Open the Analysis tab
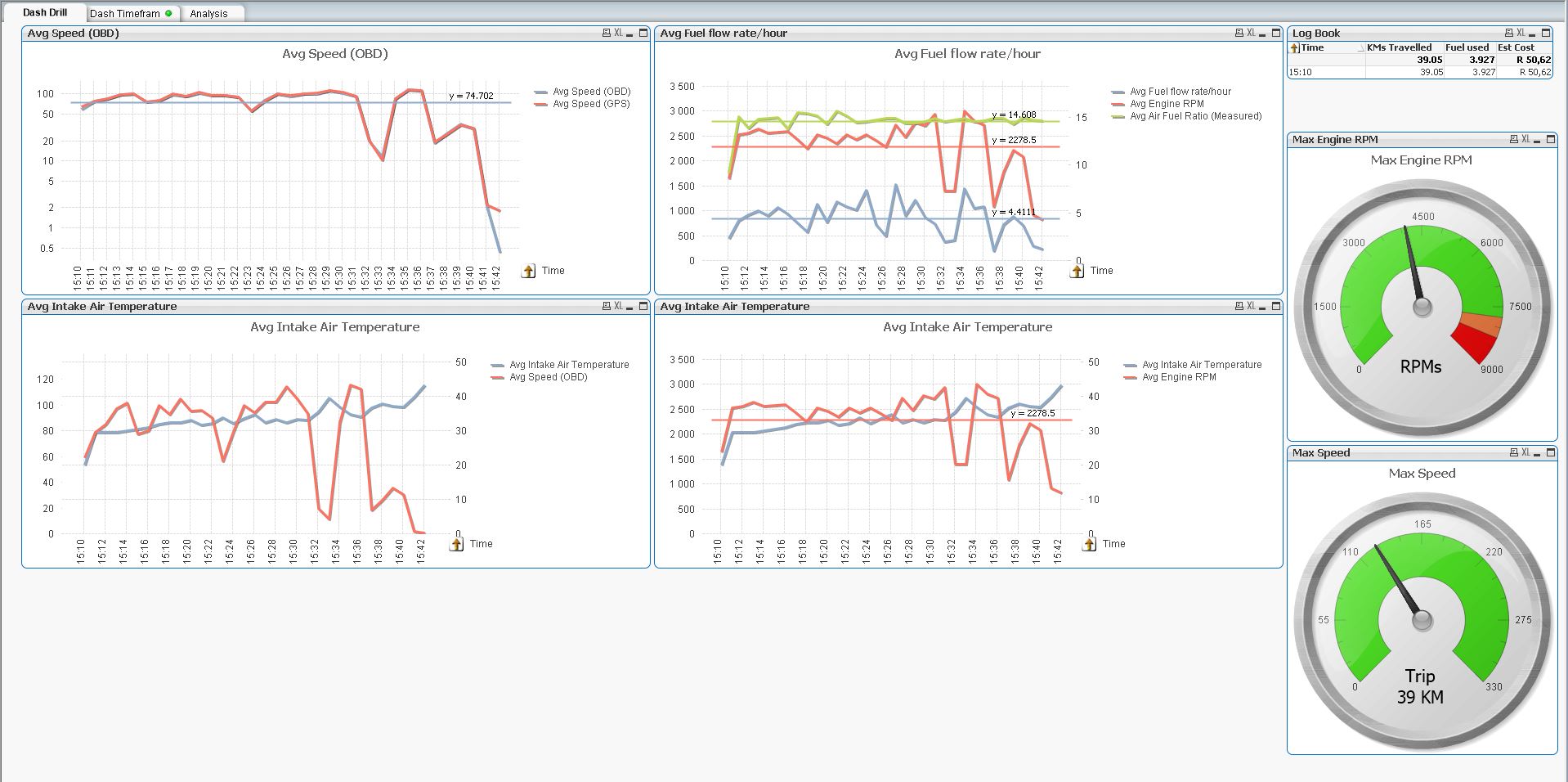This screenshot has height=782, width=1568. coord(208,13)
